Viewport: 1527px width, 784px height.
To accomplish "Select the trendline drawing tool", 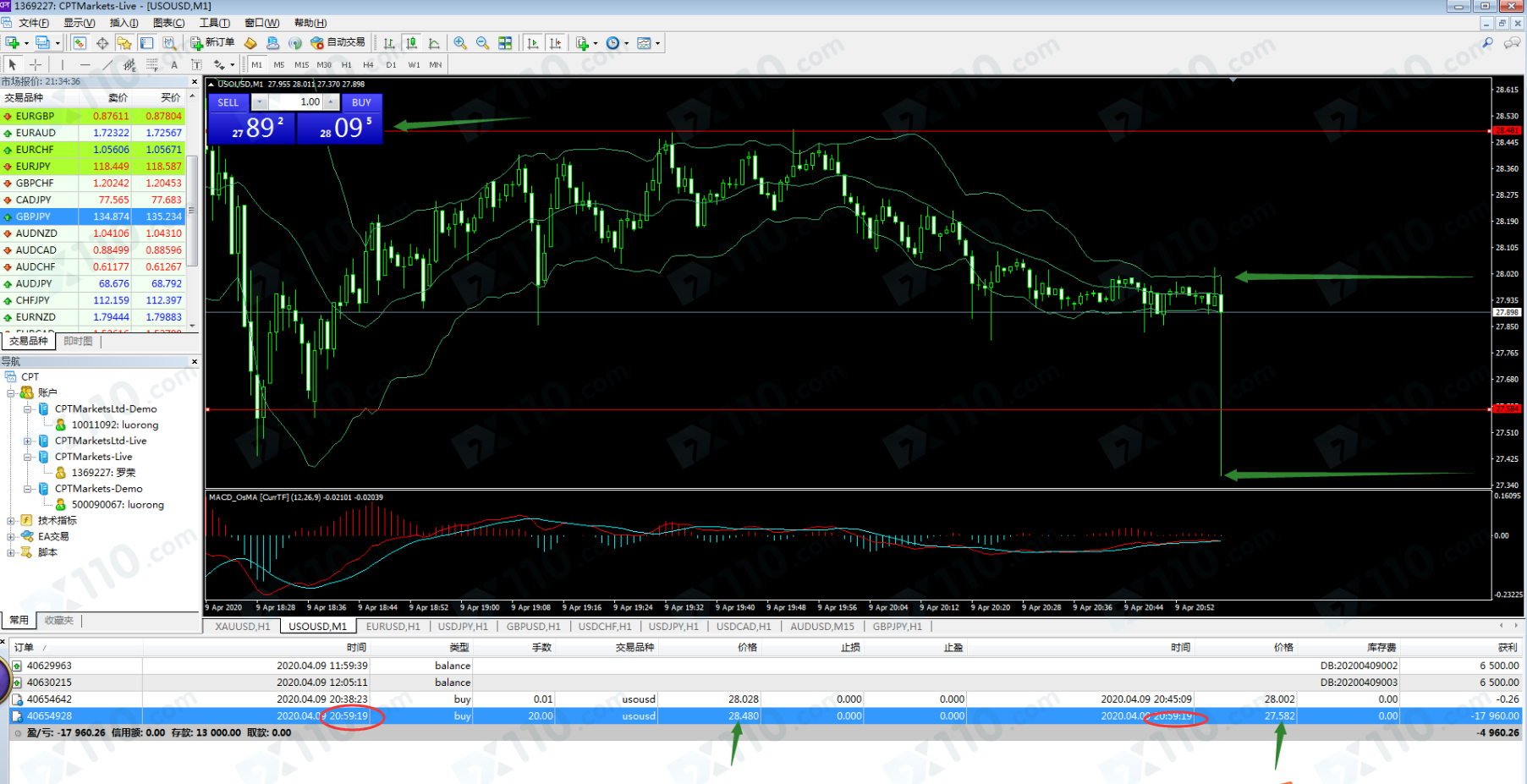I will (107, 64).
